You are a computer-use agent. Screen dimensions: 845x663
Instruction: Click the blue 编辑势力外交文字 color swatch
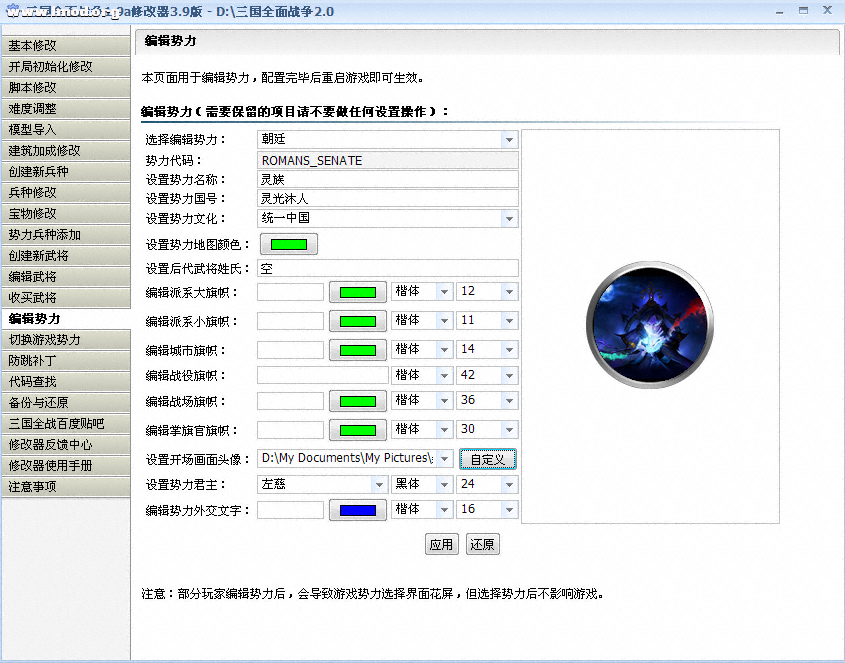[358, 510]
